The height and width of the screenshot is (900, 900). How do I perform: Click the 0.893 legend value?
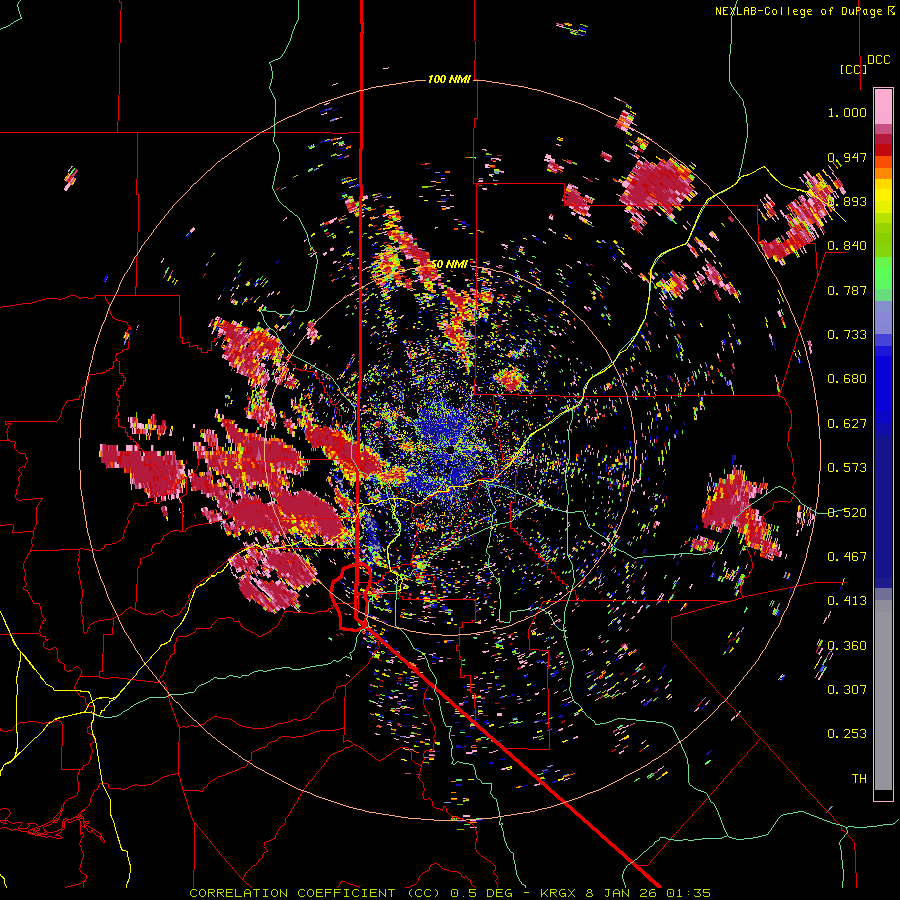point(847,201)
